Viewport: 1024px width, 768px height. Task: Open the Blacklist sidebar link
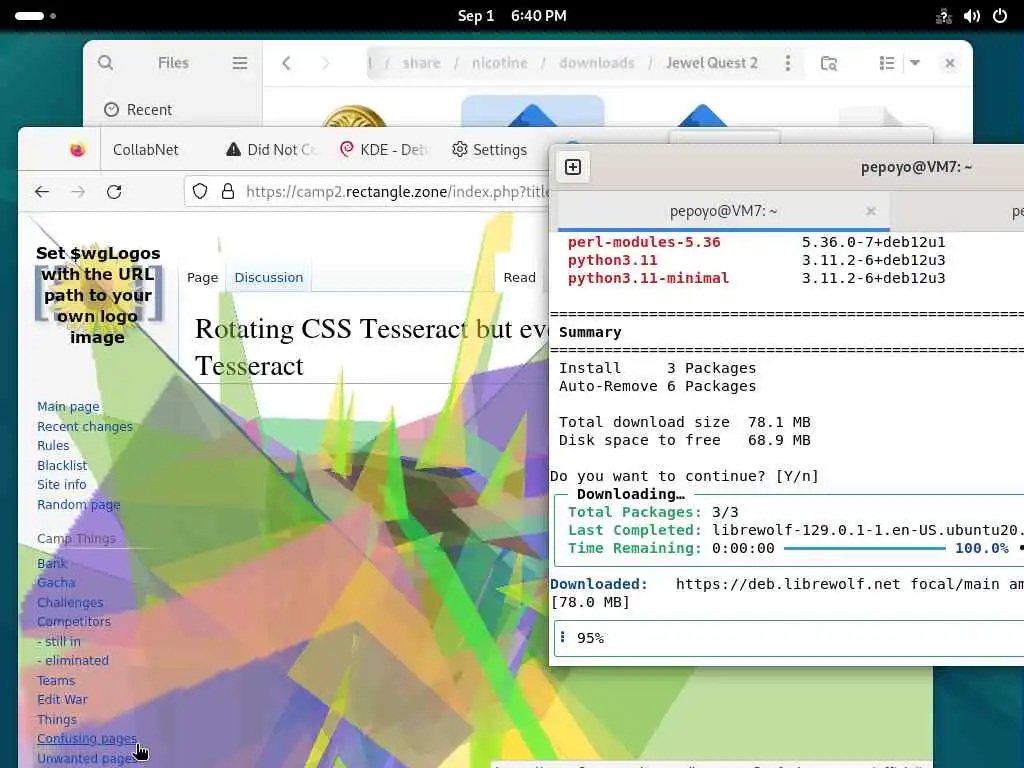pos(62,465)
